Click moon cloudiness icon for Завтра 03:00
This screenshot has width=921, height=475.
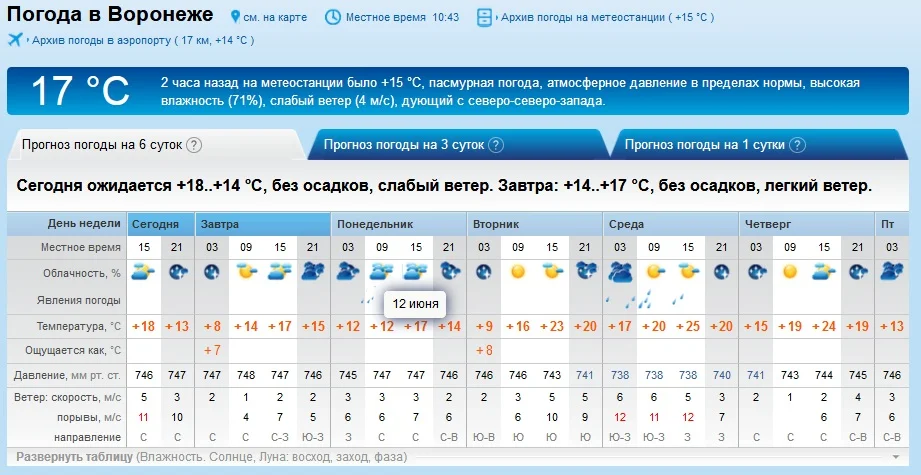click(x=211, y=272)
